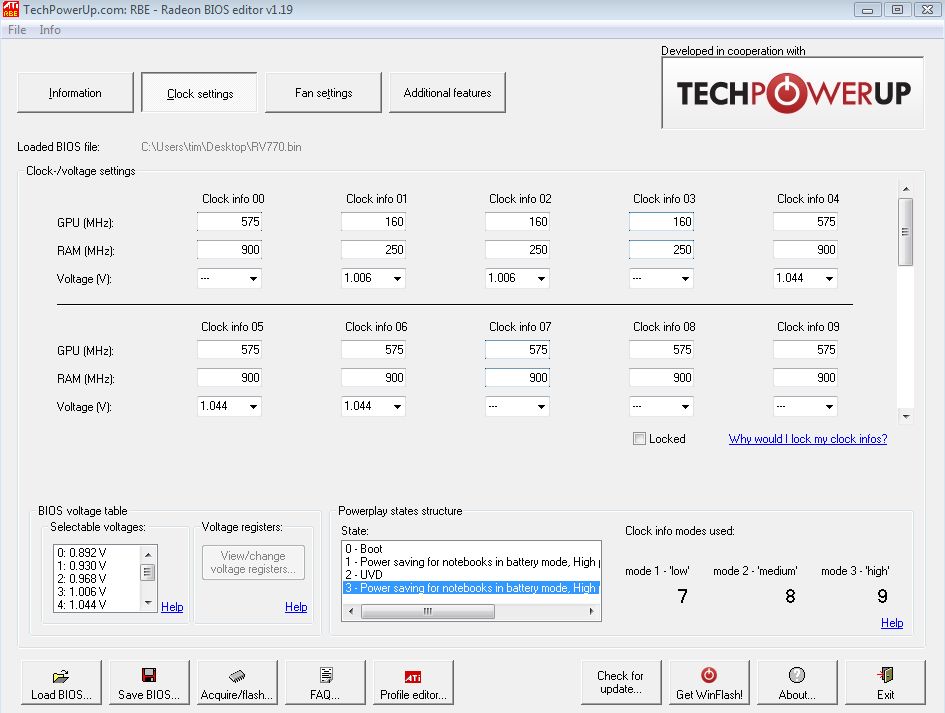Select state '1 - Power saving for notebooks'
This screenshot has width=945, height=713.
[471, 562]
